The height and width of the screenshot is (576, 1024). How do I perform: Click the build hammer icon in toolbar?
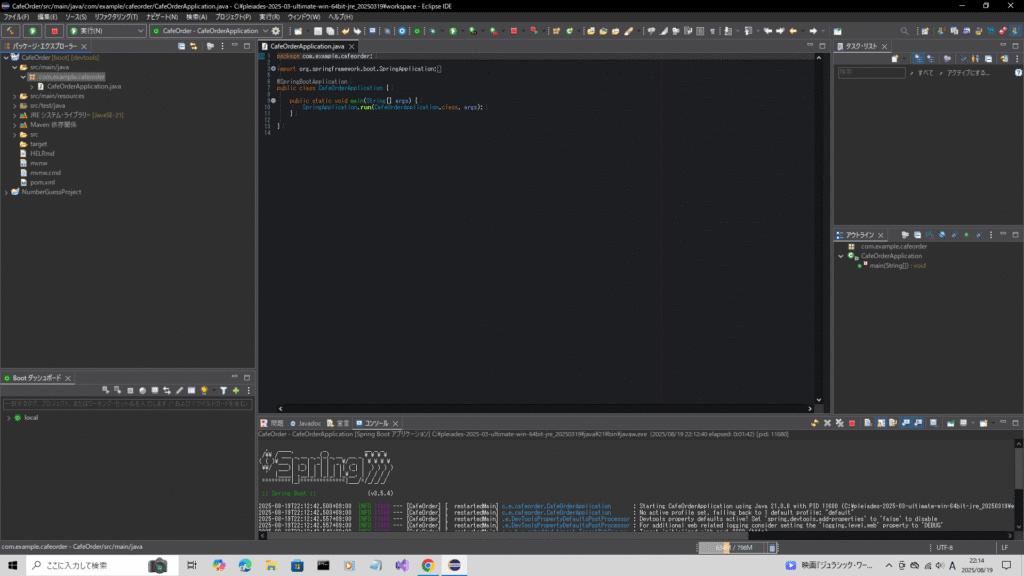[10, 31]
